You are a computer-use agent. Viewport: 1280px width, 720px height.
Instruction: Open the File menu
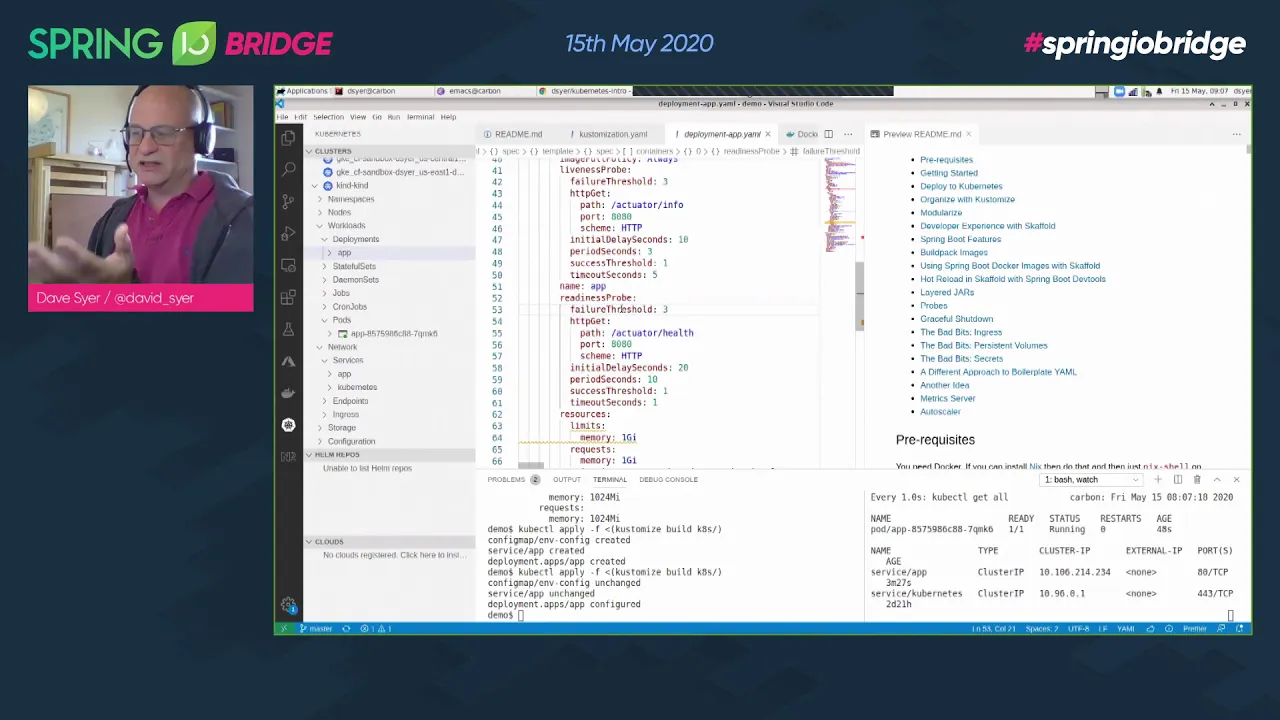[x=283, y=117]
